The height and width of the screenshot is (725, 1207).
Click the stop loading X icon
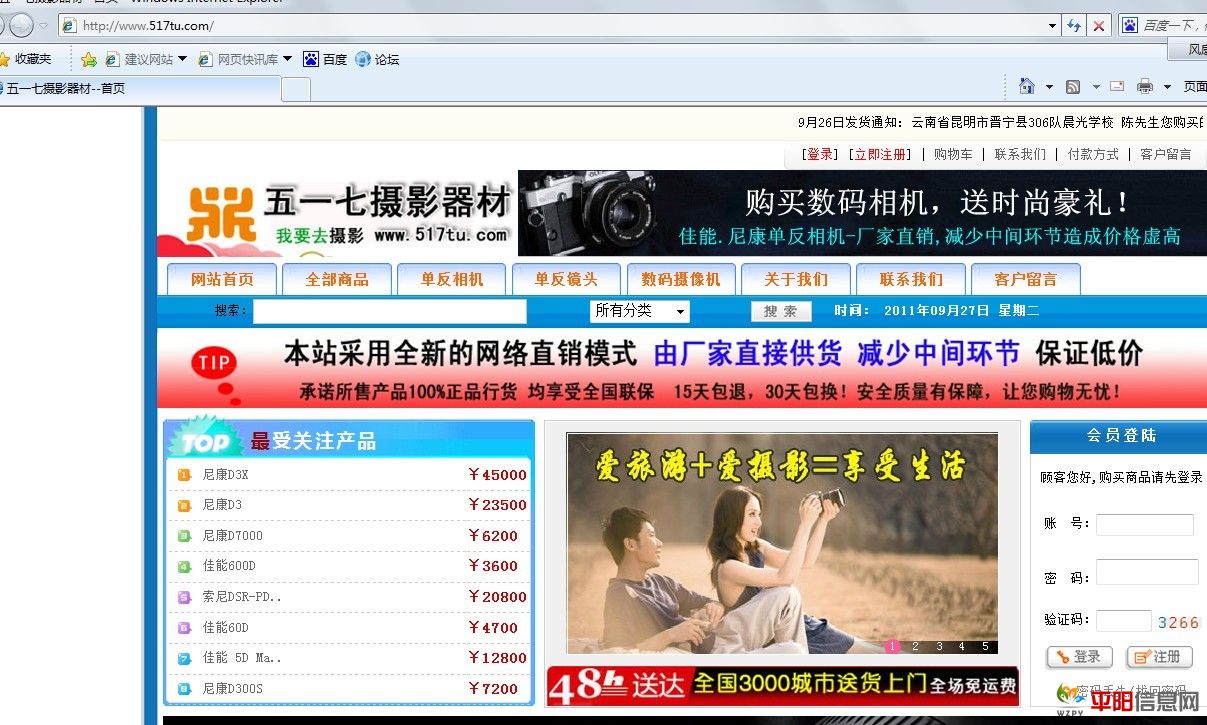tap(1099, 26)
